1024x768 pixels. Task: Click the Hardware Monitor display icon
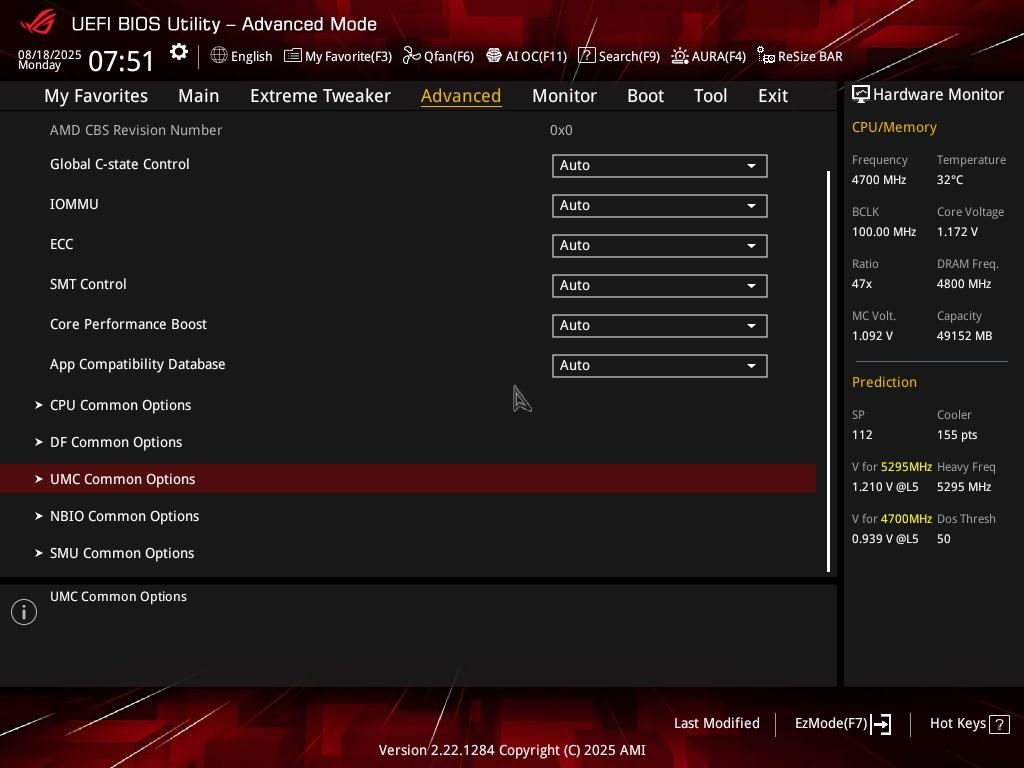click(x=861, y=95)
